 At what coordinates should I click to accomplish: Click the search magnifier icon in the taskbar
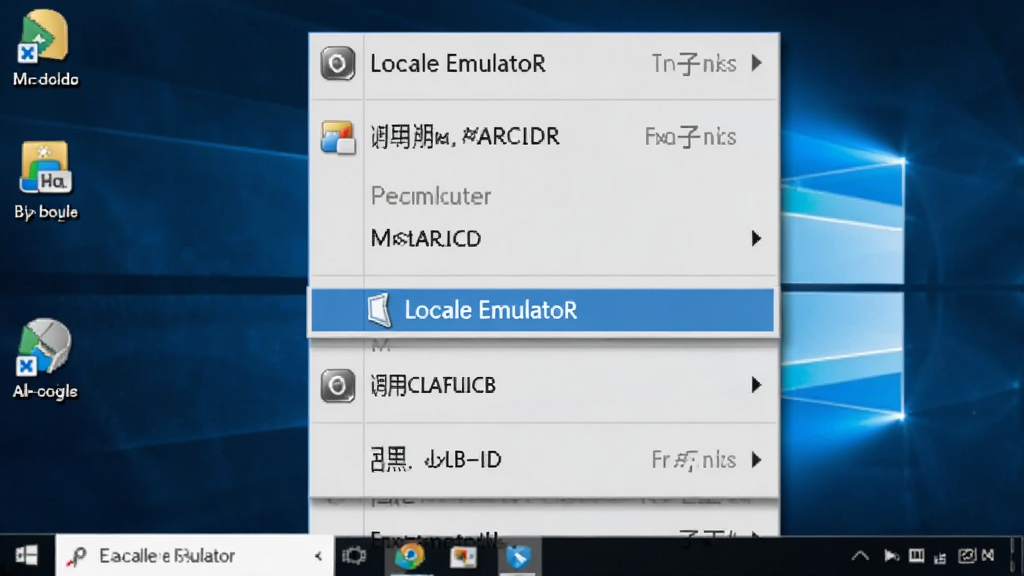[76, 556]
